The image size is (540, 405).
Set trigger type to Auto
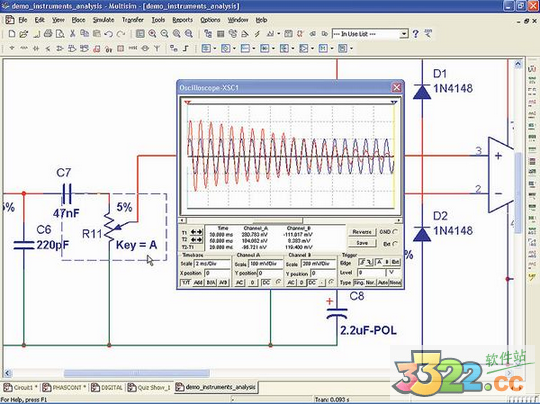click(383, 283)
